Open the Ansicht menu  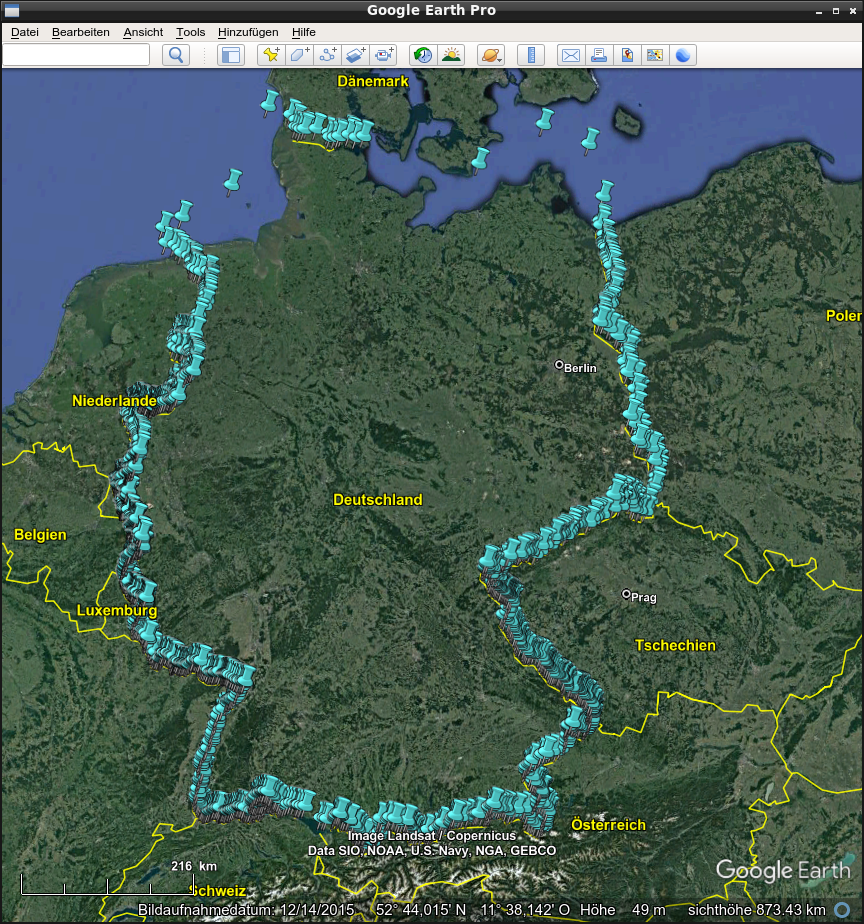(143, 32)
